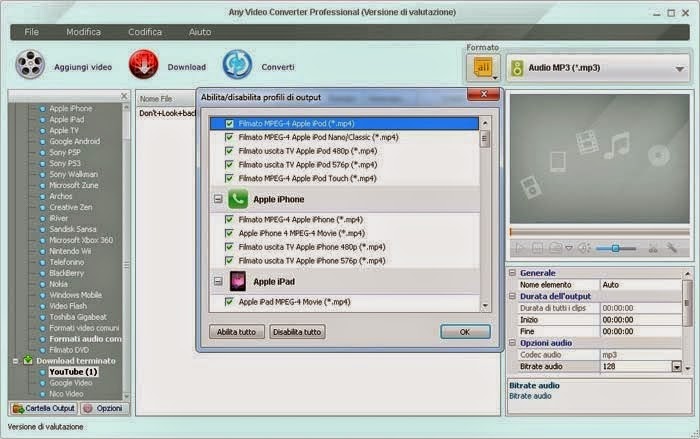Click the play button in preview player
This screenshot has width=700, height=439.
[x=520, y=248]
